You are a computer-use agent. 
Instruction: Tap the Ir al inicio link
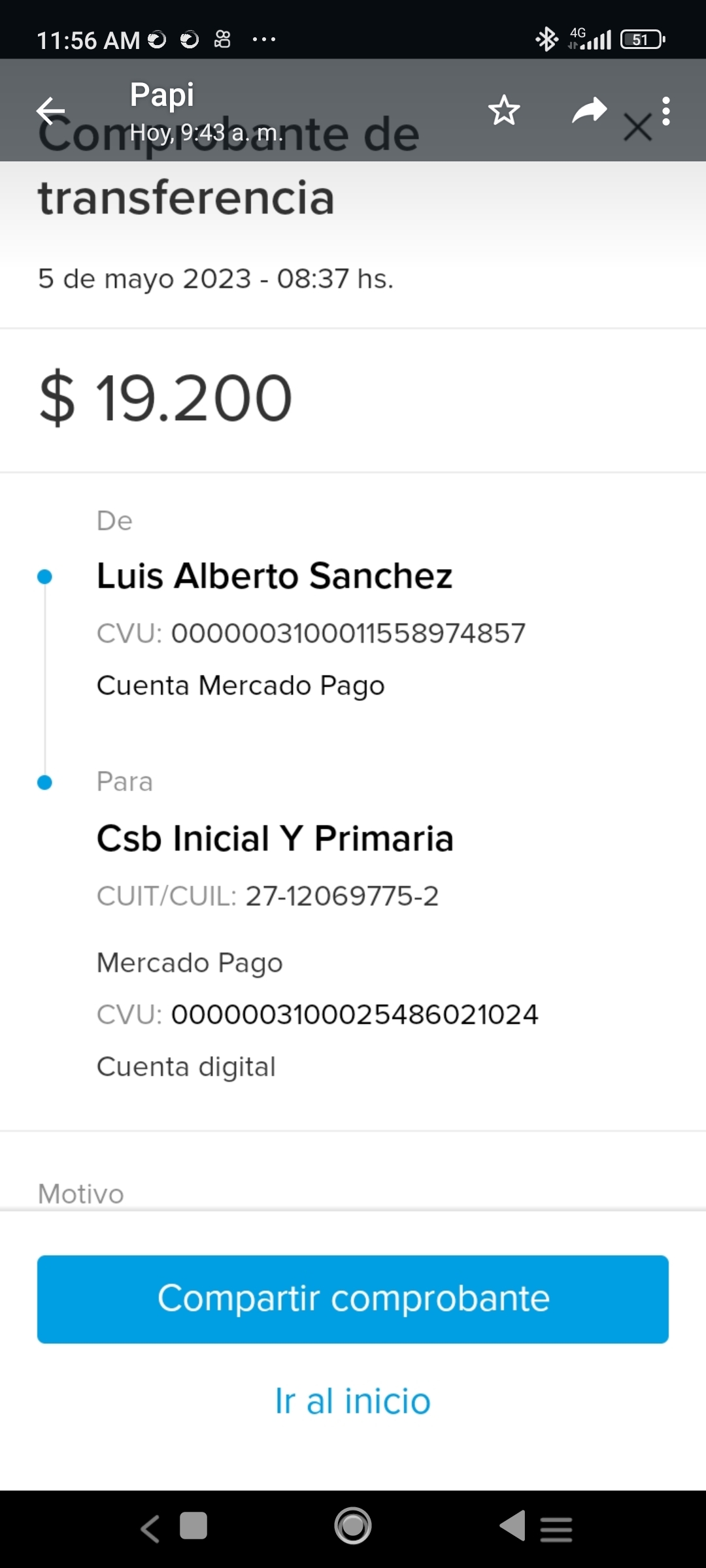(352, 1401)
